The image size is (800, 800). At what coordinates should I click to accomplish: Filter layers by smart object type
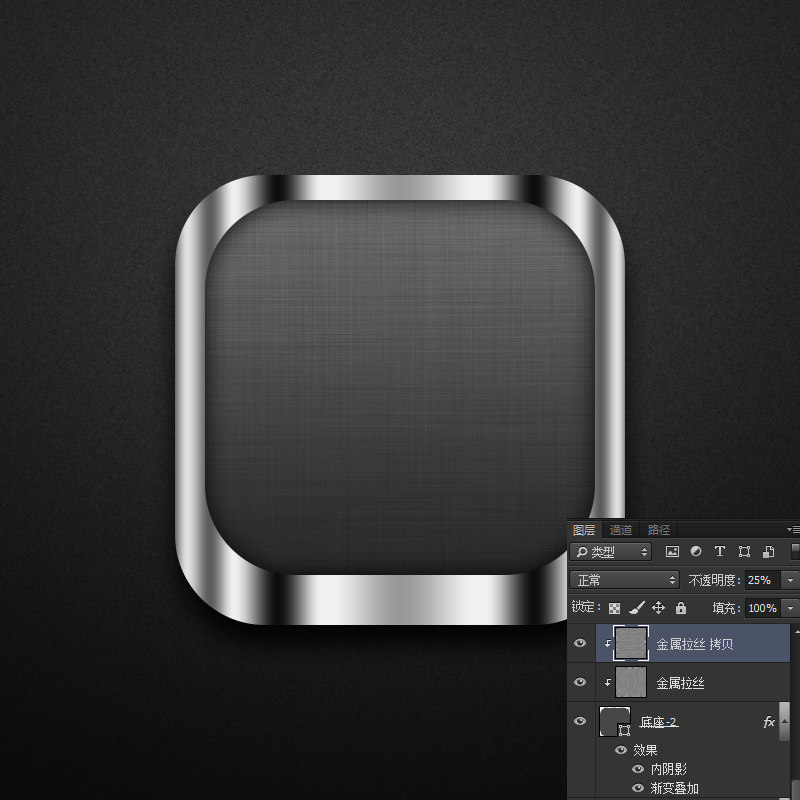768,552
